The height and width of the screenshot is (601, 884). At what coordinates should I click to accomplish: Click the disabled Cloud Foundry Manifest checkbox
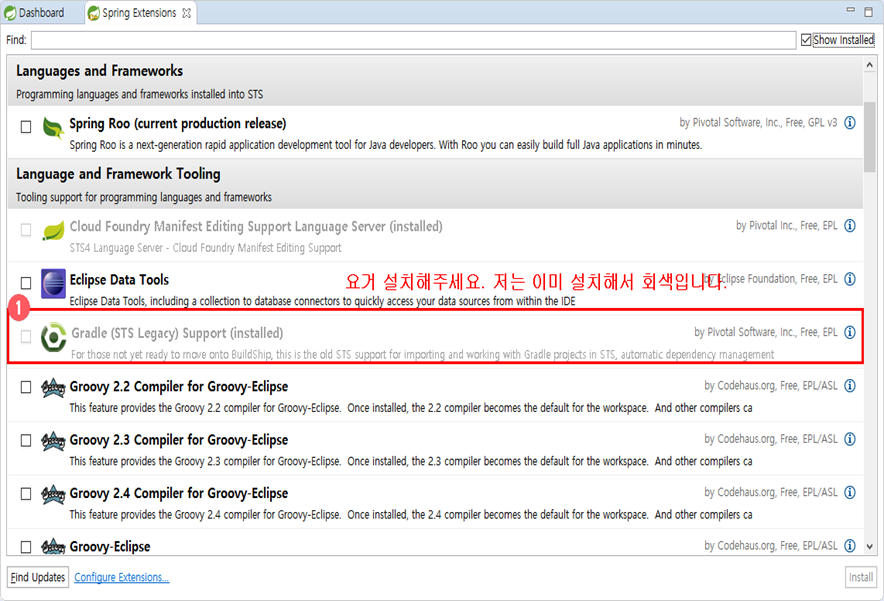(x=26, y=230)
